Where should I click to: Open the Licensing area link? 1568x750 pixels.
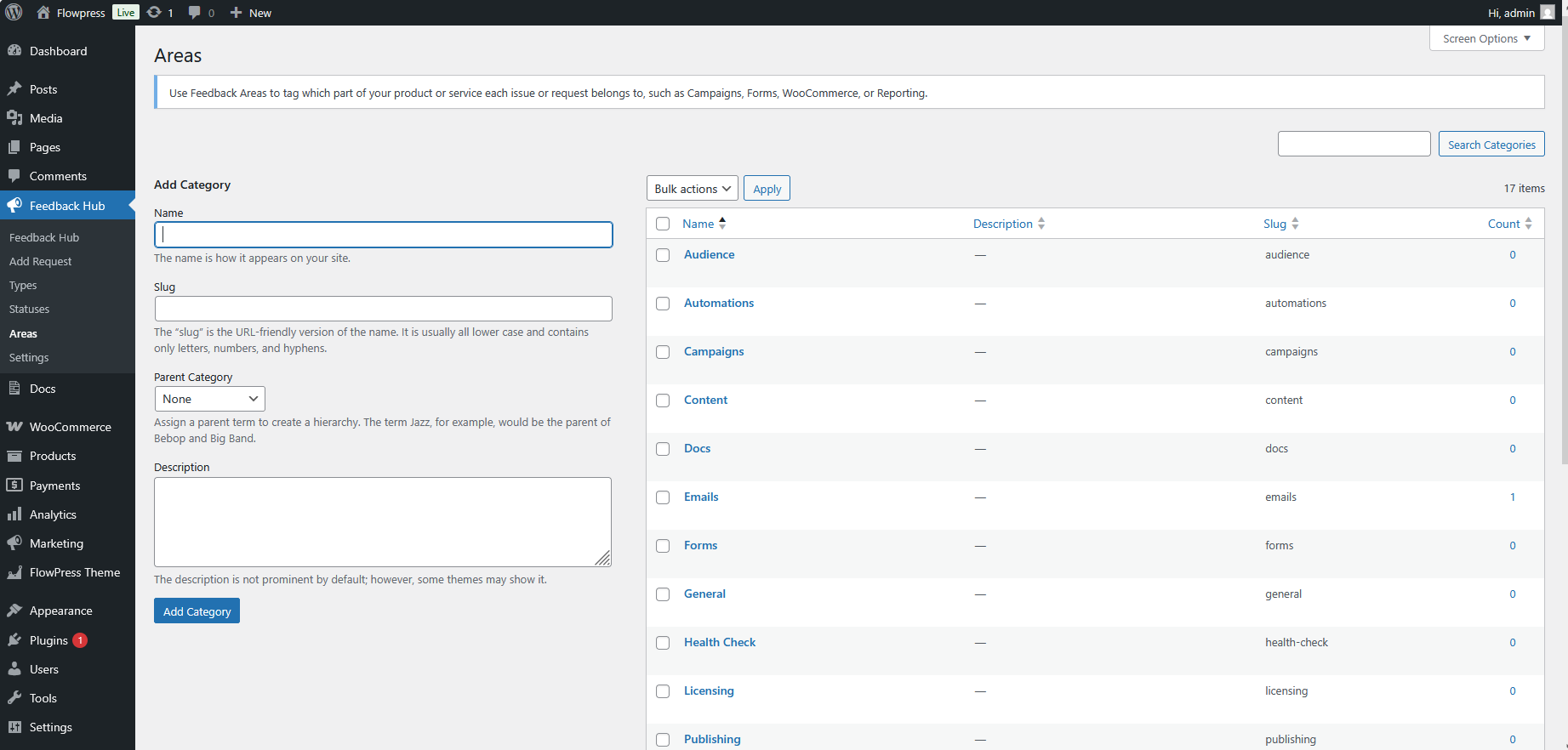point(709,690)
